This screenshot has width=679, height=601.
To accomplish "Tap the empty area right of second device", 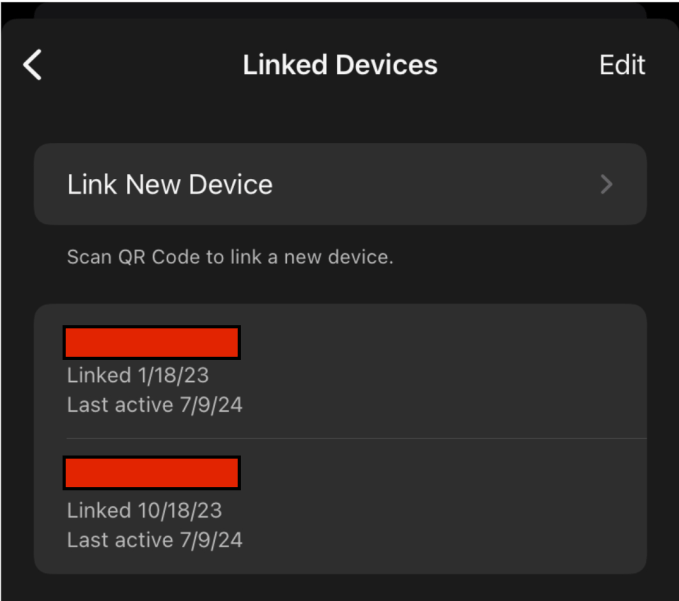I will click(x=480, y=506).
